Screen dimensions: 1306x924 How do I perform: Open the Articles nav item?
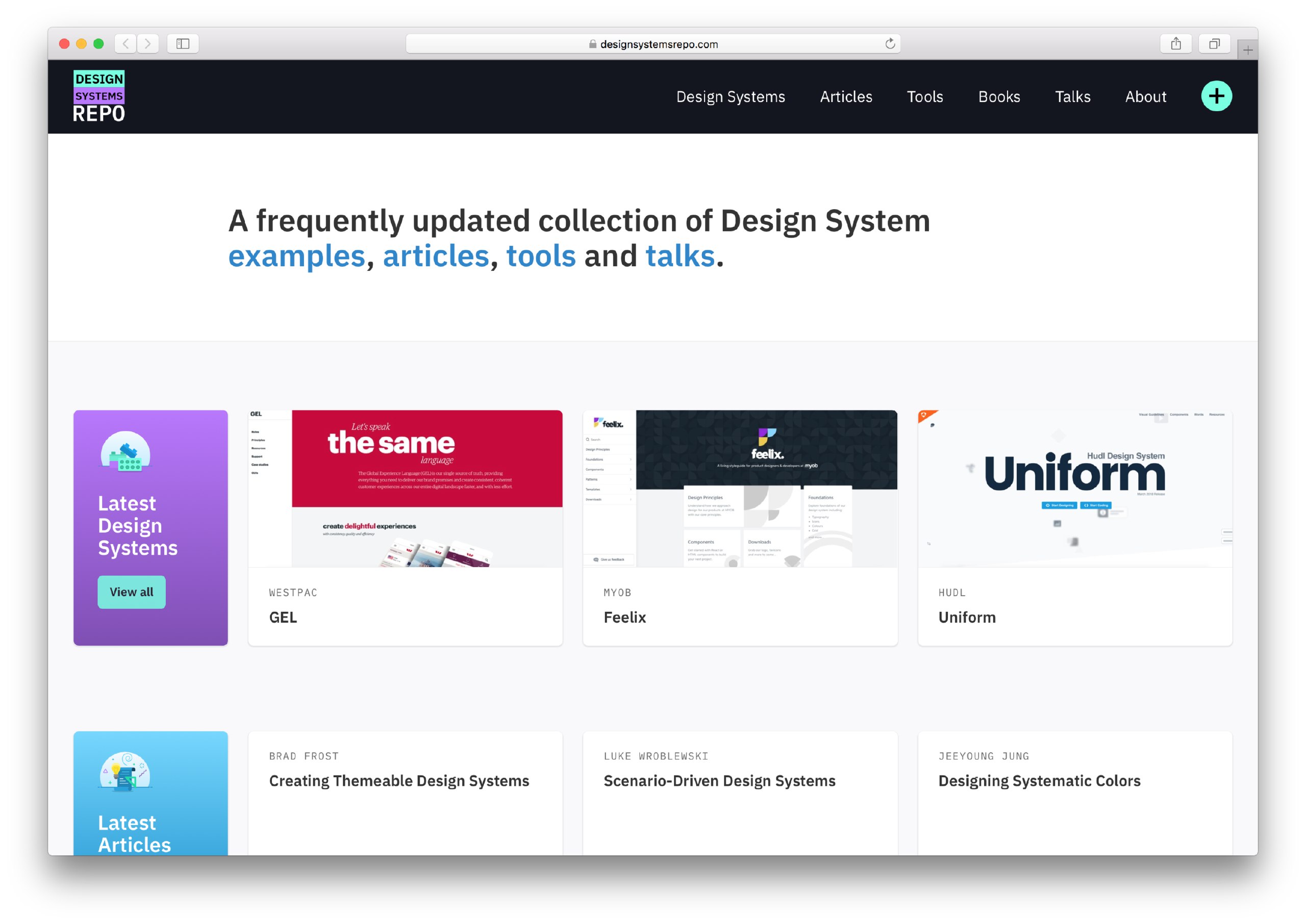[x=846, y=97]
